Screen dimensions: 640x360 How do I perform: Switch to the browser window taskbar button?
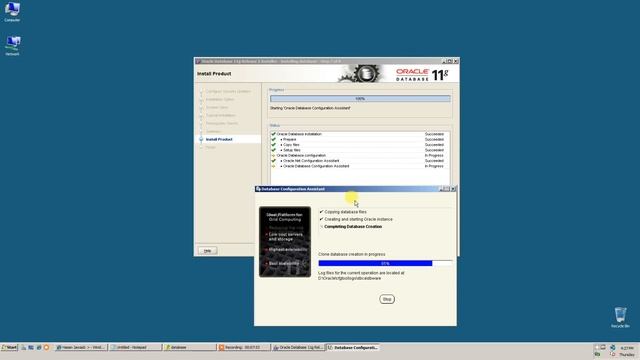(x=81, y=347)
